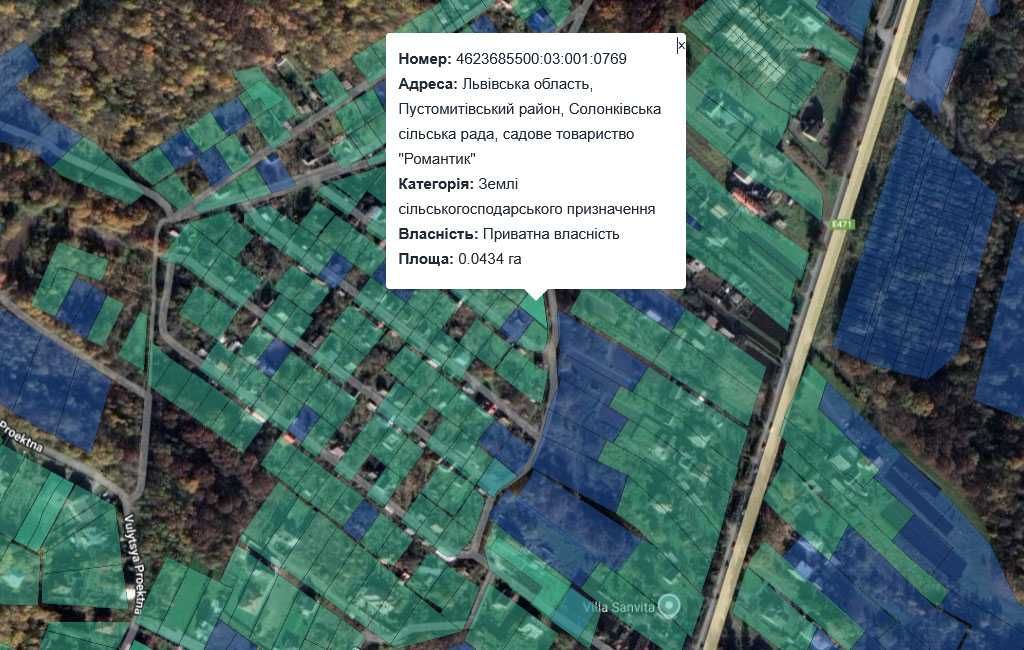
Task: Click the "сільськогосподарського призначення" category text
Action: (527, 209)
